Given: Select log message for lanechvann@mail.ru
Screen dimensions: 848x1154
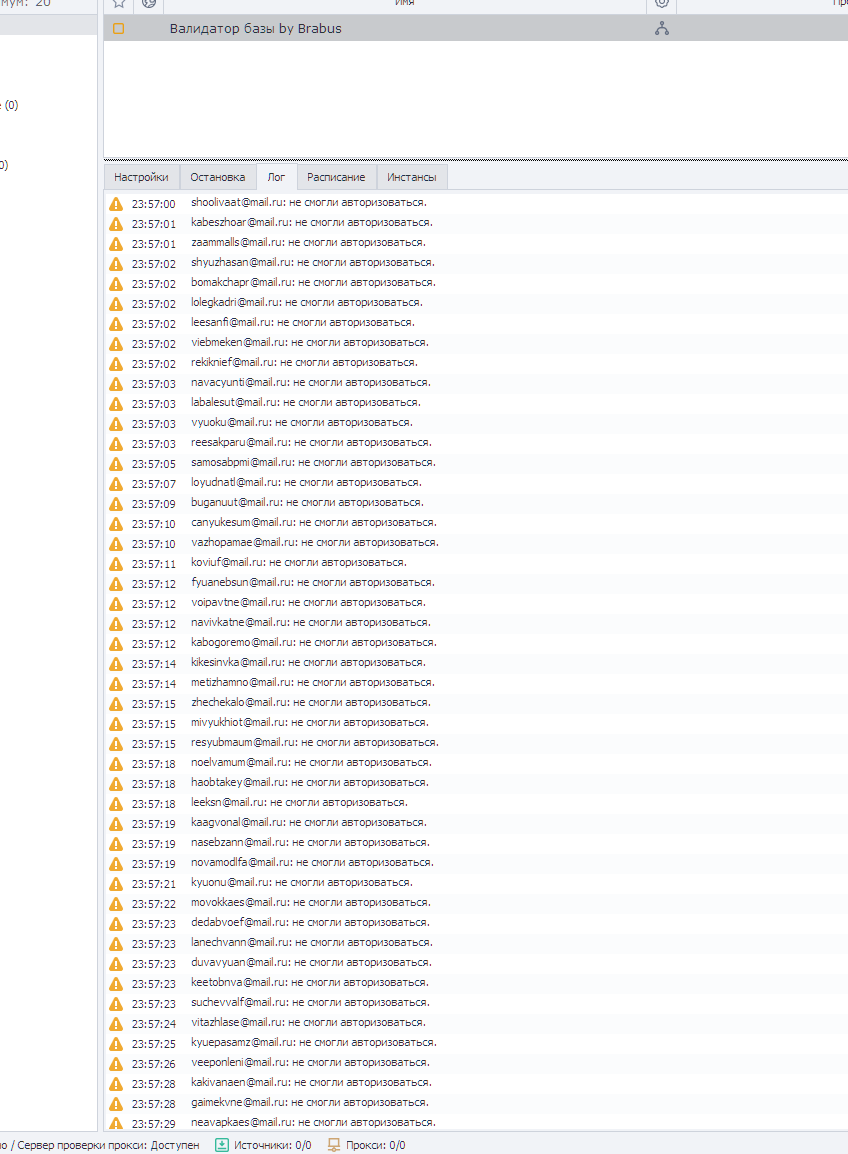Looking at the screenshot, I should pyautogui.click(x=311, y=942).
